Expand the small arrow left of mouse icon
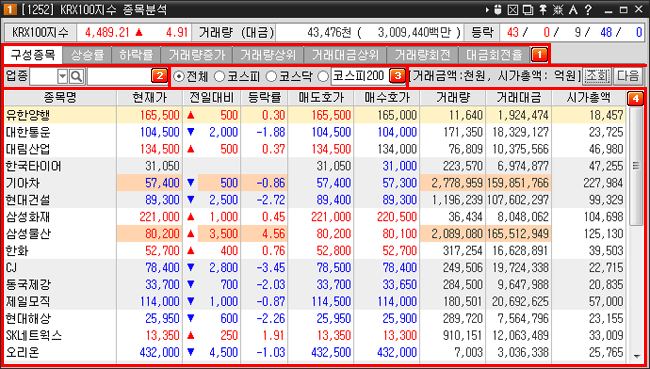Screen dimensions: 650x369 pyautogui.click(x=487, y=10)
